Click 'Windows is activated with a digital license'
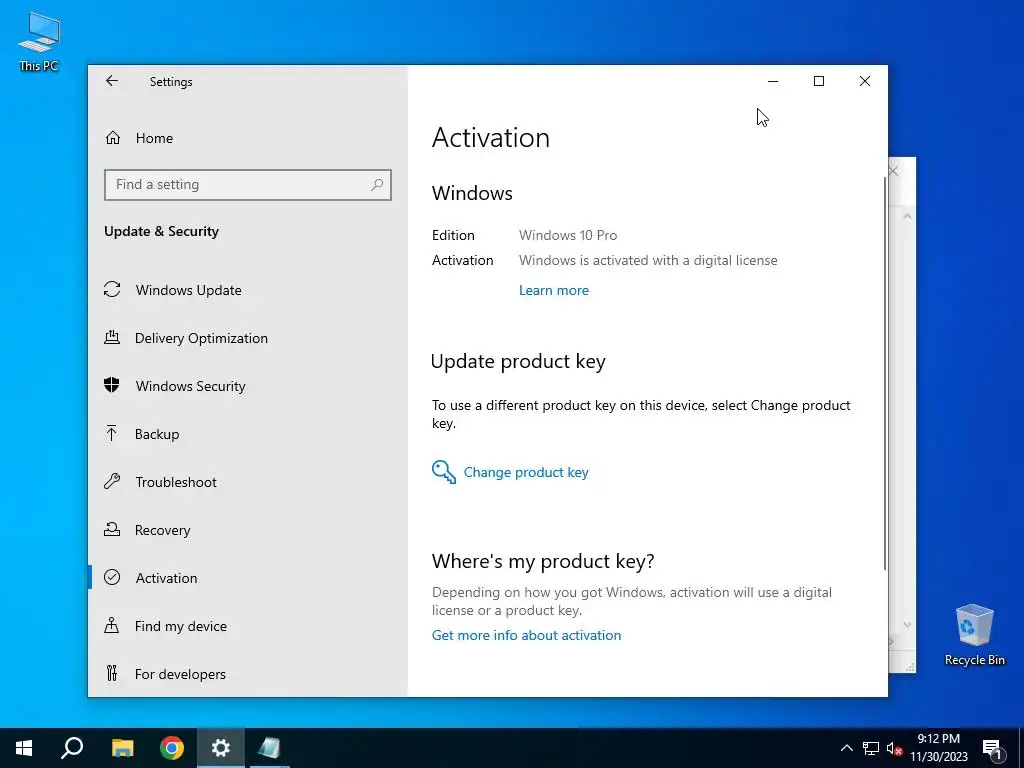The height and width of the screenshot is (768, 1024). click(x=648, y=261)
